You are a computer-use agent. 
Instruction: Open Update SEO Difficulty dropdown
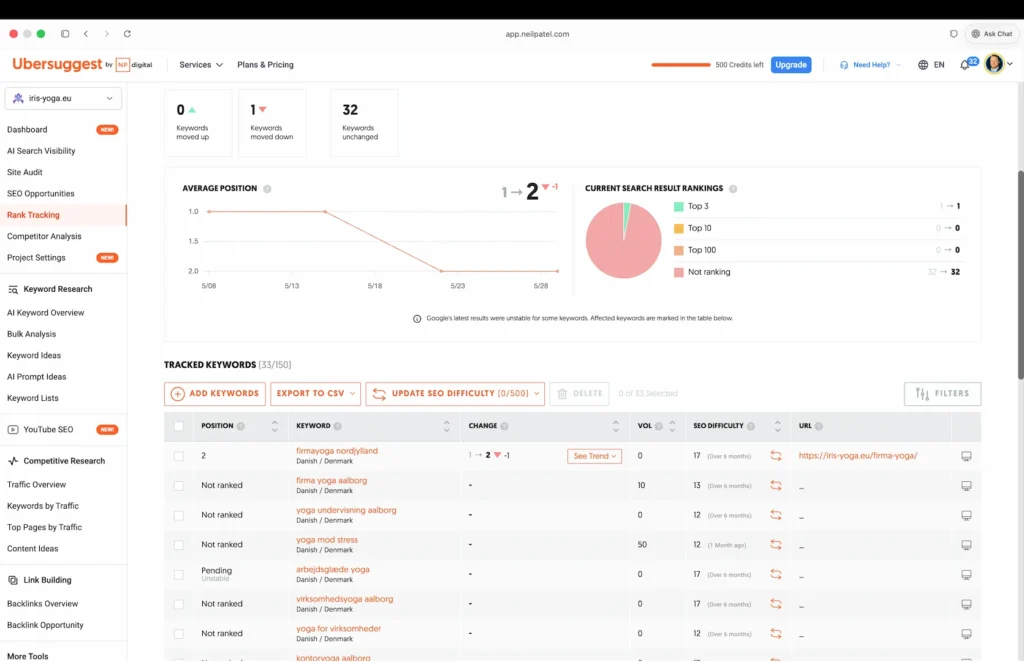[x=455, y=394]
